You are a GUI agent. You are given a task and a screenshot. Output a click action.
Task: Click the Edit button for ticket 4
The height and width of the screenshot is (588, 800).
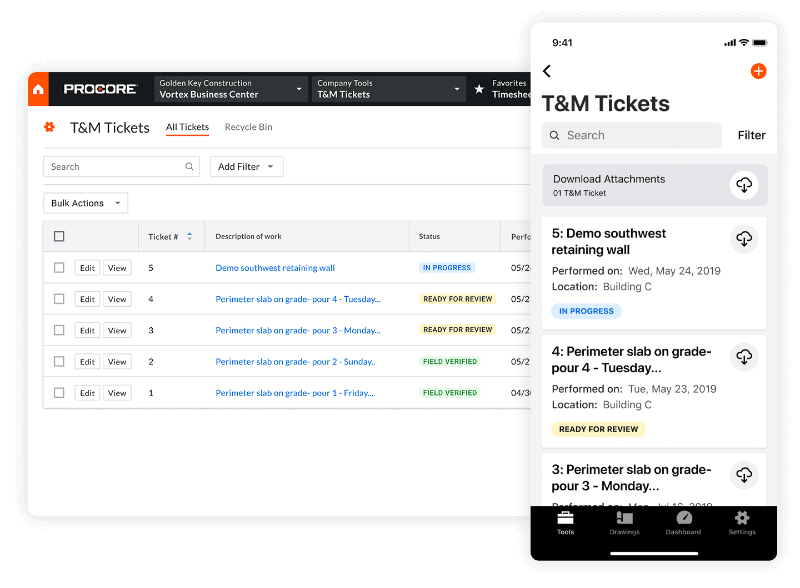pyautogui.click(x=87, y=299)
